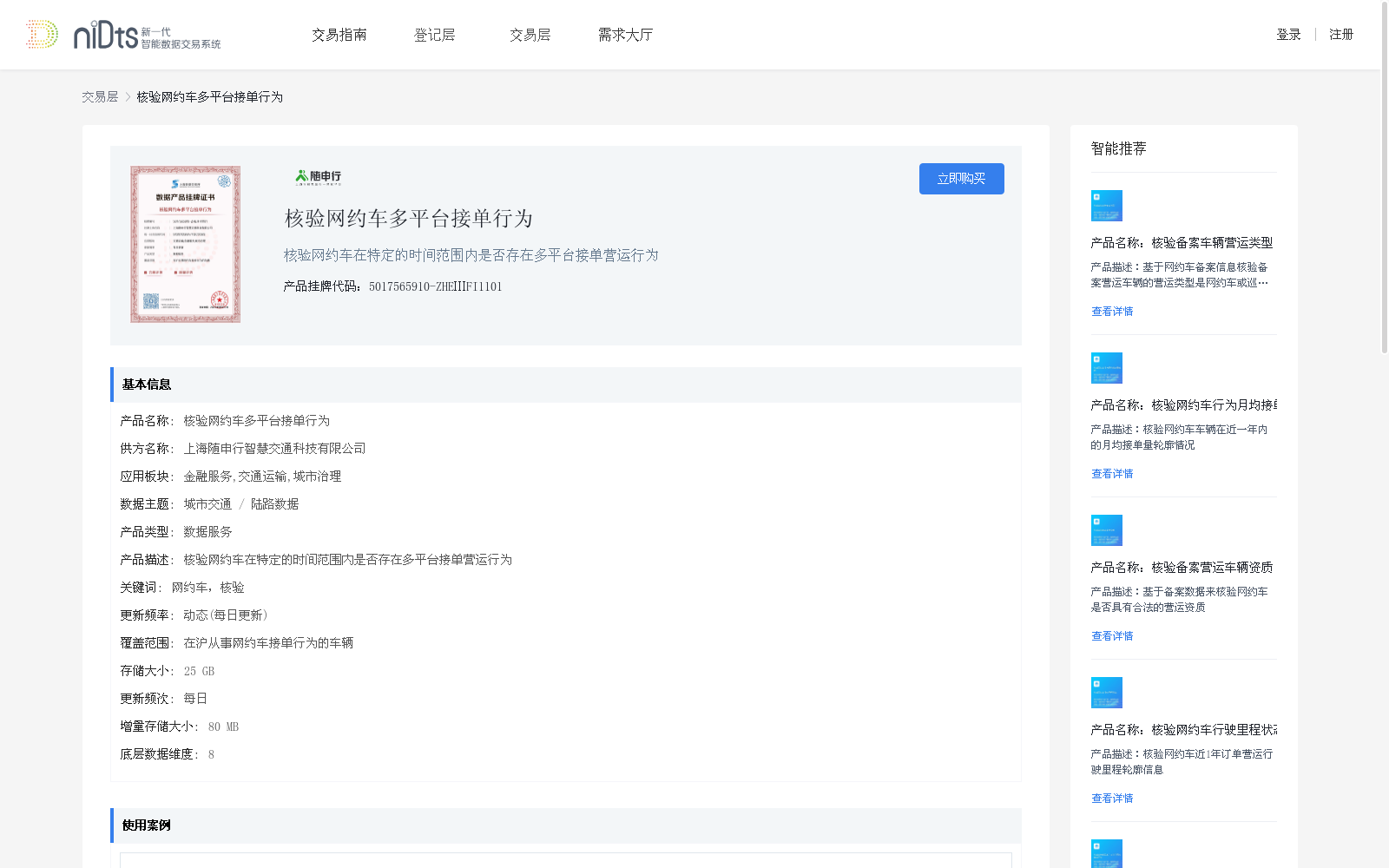Open recommended product 核验网约车行为月均接单
This screenshot has width=1389, height=868.
click(x=1183, y=405)
